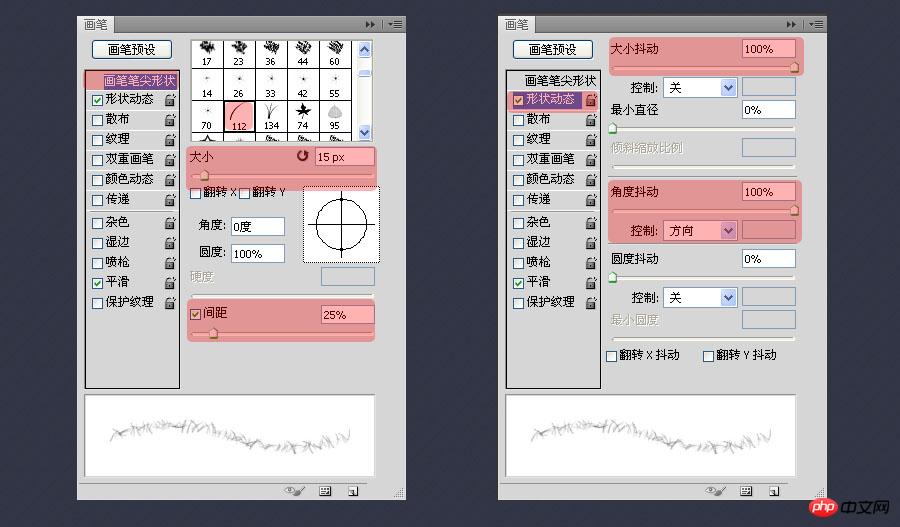Viewport: 900px width, 527px height.
Task: Disable 平滑 checkbox in left panel
Action: coord(98,283)
